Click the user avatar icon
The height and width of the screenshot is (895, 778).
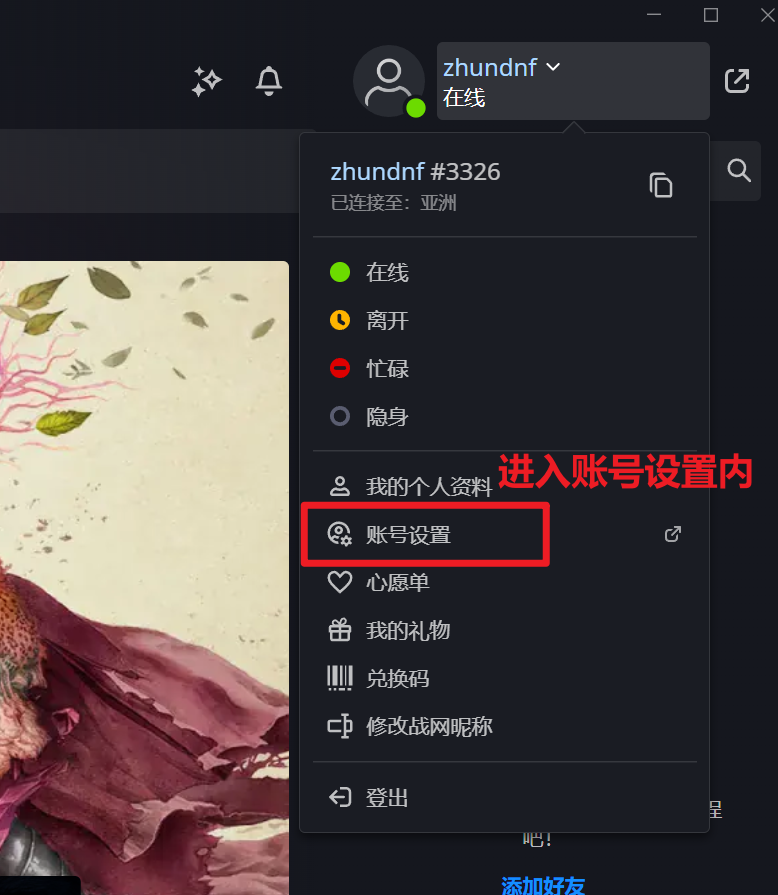pos(389,81)
